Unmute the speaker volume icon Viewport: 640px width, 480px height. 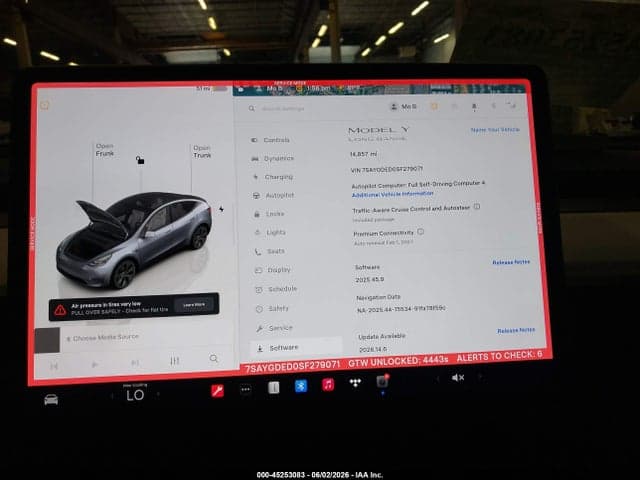[x=458, y=378]
